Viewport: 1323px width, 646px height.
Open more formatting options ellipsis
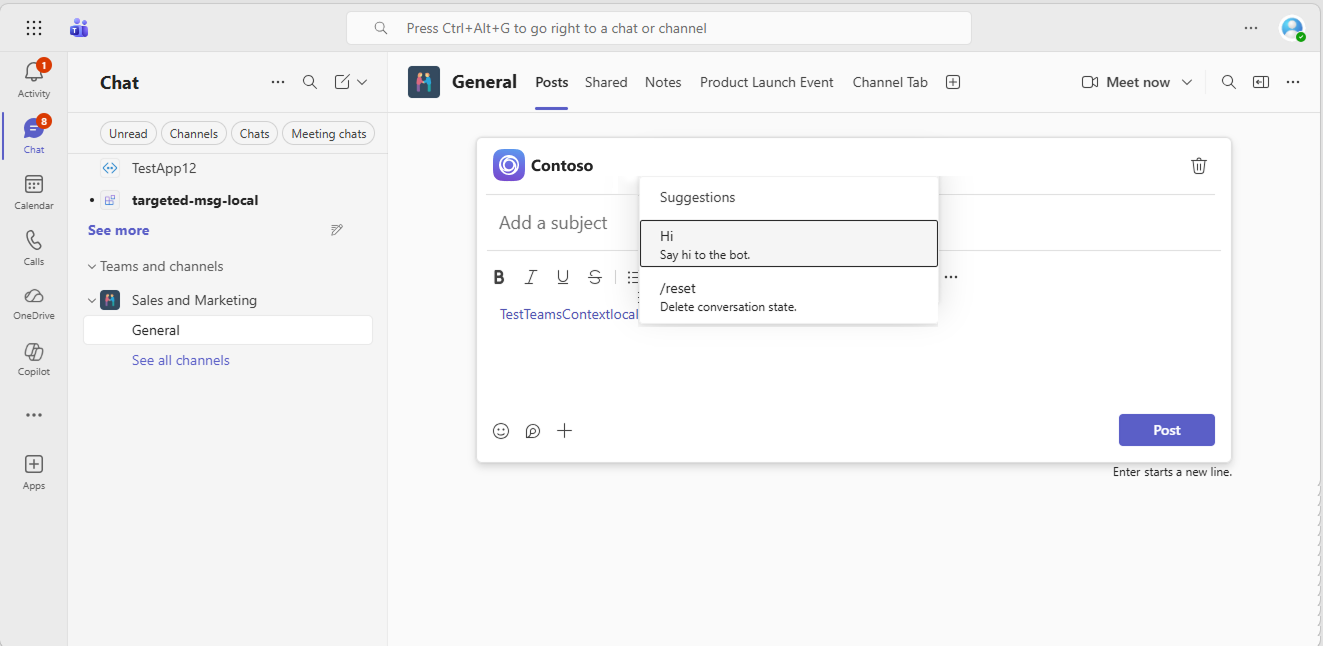[951, 277]
